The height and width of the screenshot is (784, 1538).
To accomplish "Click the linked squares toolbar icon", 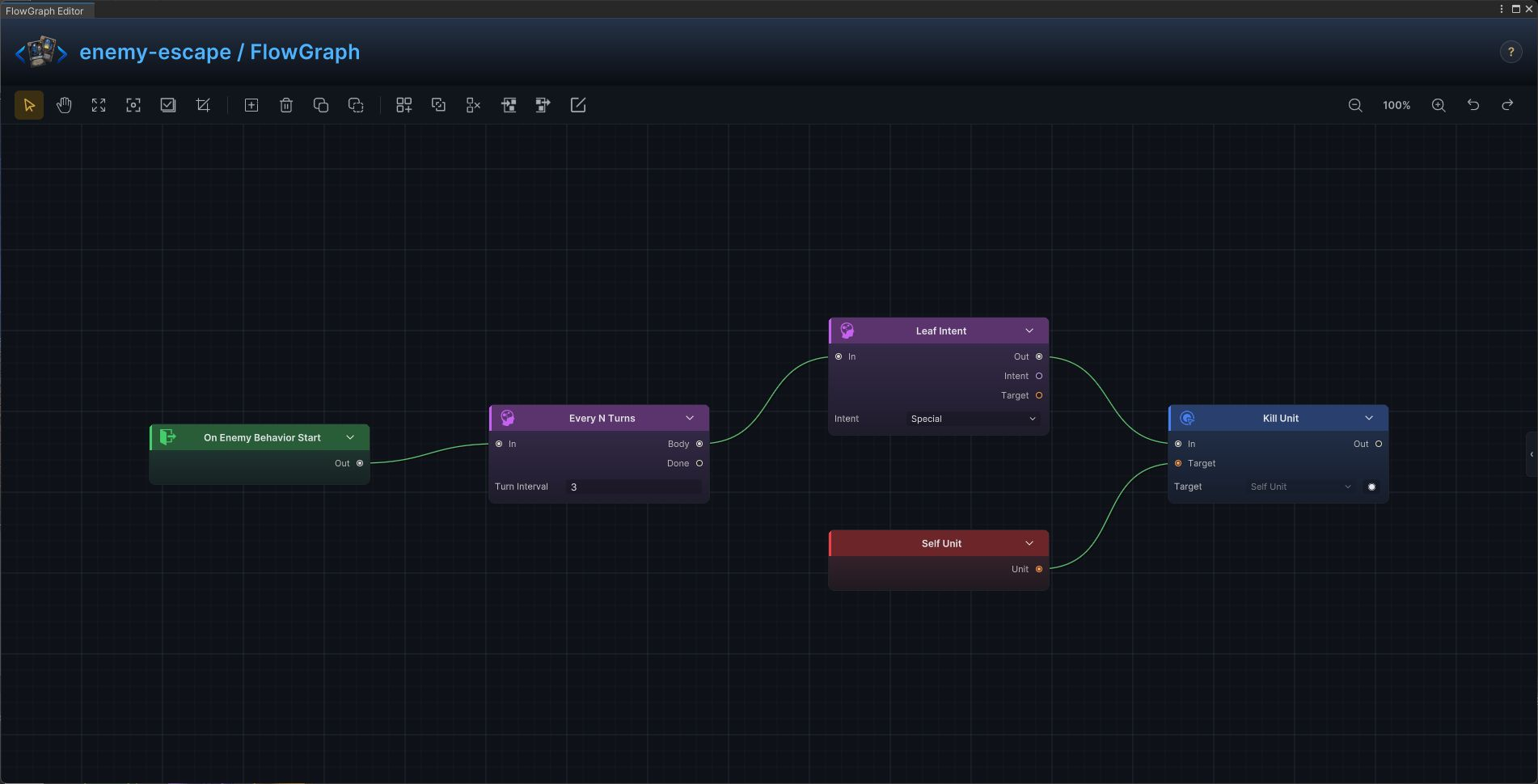I will coord(438,105).
